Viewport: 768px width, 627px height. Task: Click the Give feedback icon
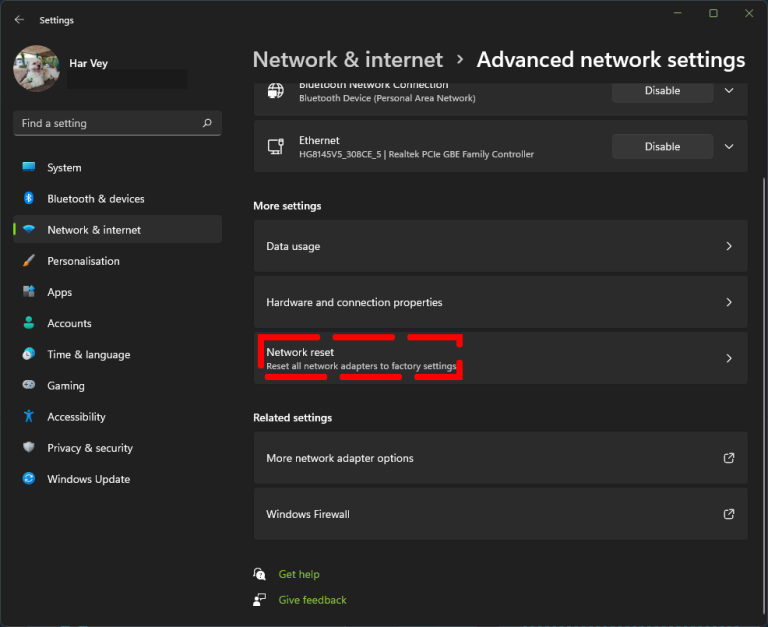click(260, 600)
